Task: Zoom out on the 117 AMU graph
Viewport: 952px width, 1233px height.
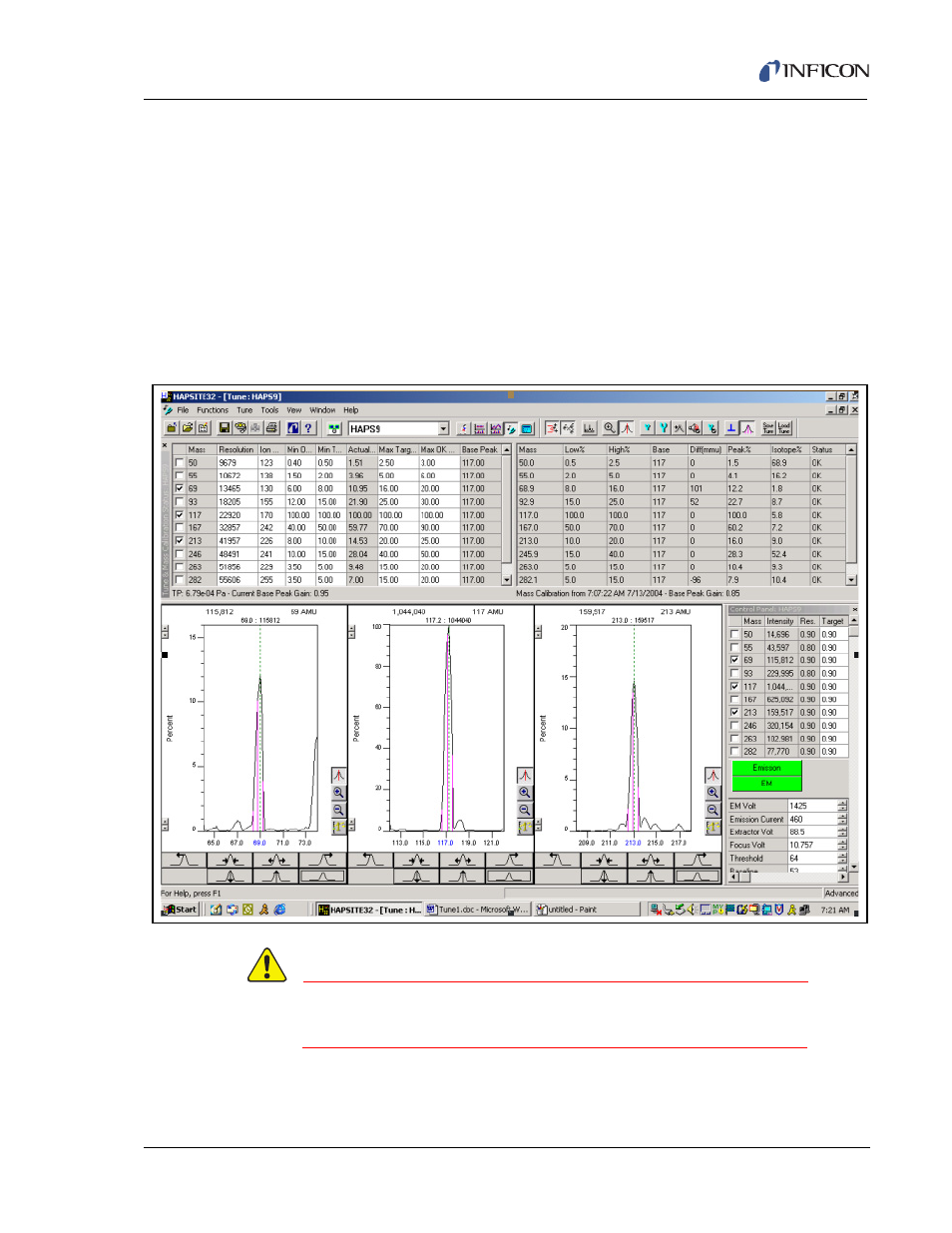Action: coord(525,810)
